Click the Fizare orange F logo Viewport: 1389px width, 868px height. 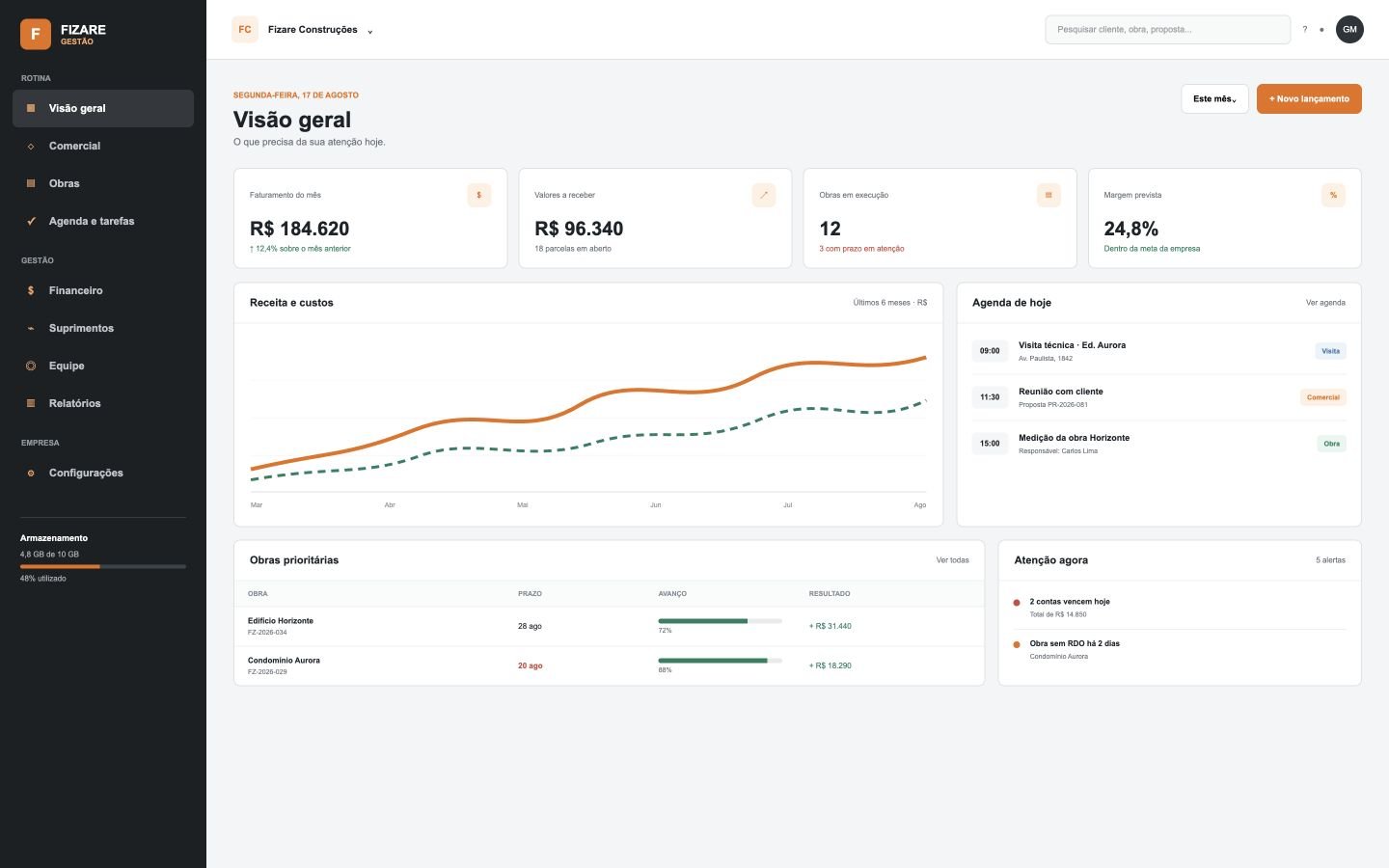pos(36,34)
